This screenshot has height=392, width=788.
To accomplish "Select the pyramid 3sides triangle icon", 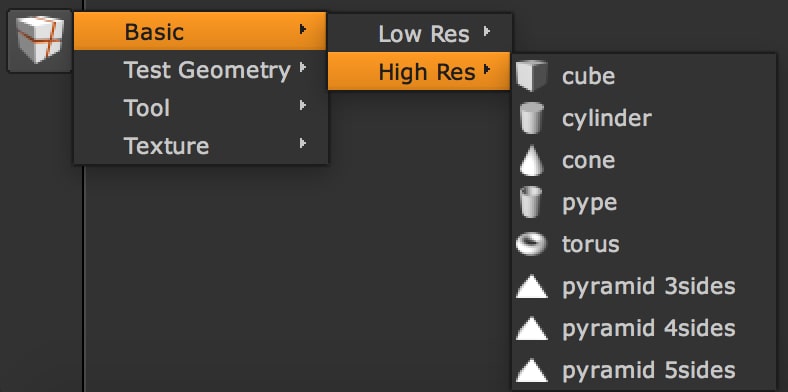I will coord(532,287).
